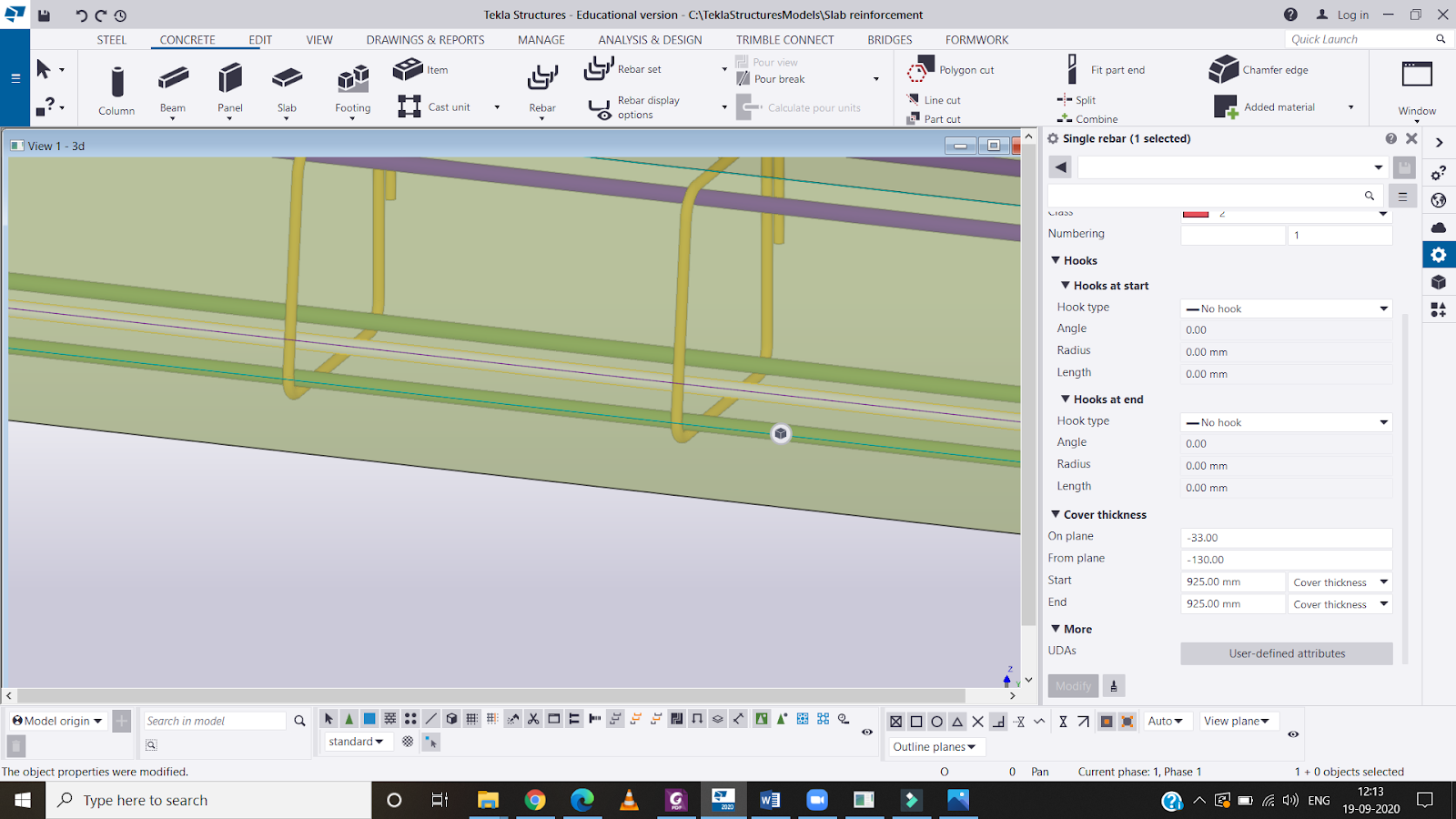
Task: Collapse the Cover thickness section
Action: (1056, 515)
